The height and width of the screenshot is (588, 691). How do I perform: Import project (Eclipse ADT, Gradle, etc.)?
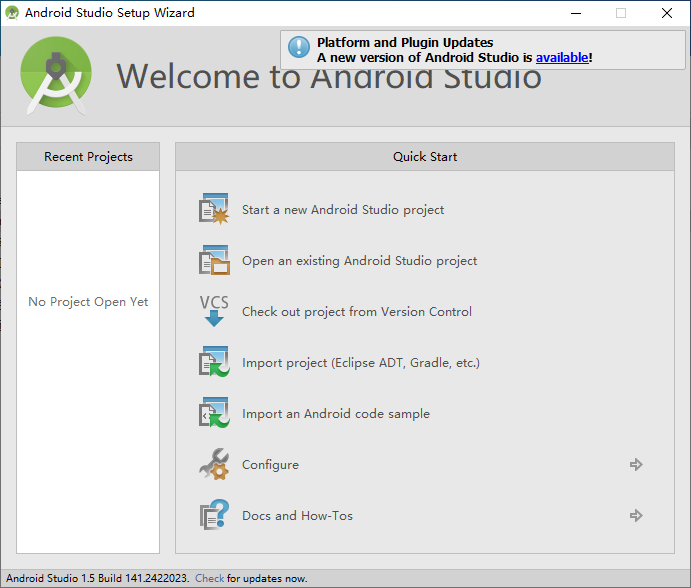coord(360,363)
